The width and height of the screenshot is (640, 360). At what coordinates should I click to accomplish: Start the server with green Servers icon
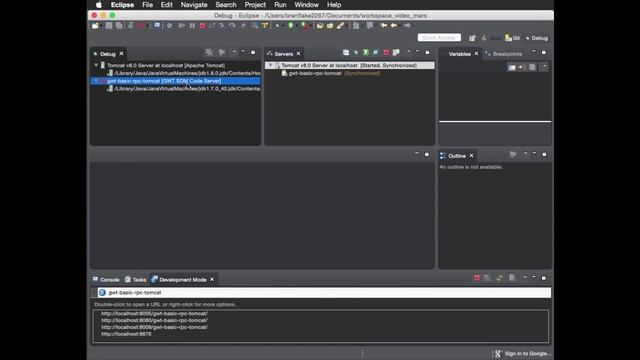click(366, 53)
